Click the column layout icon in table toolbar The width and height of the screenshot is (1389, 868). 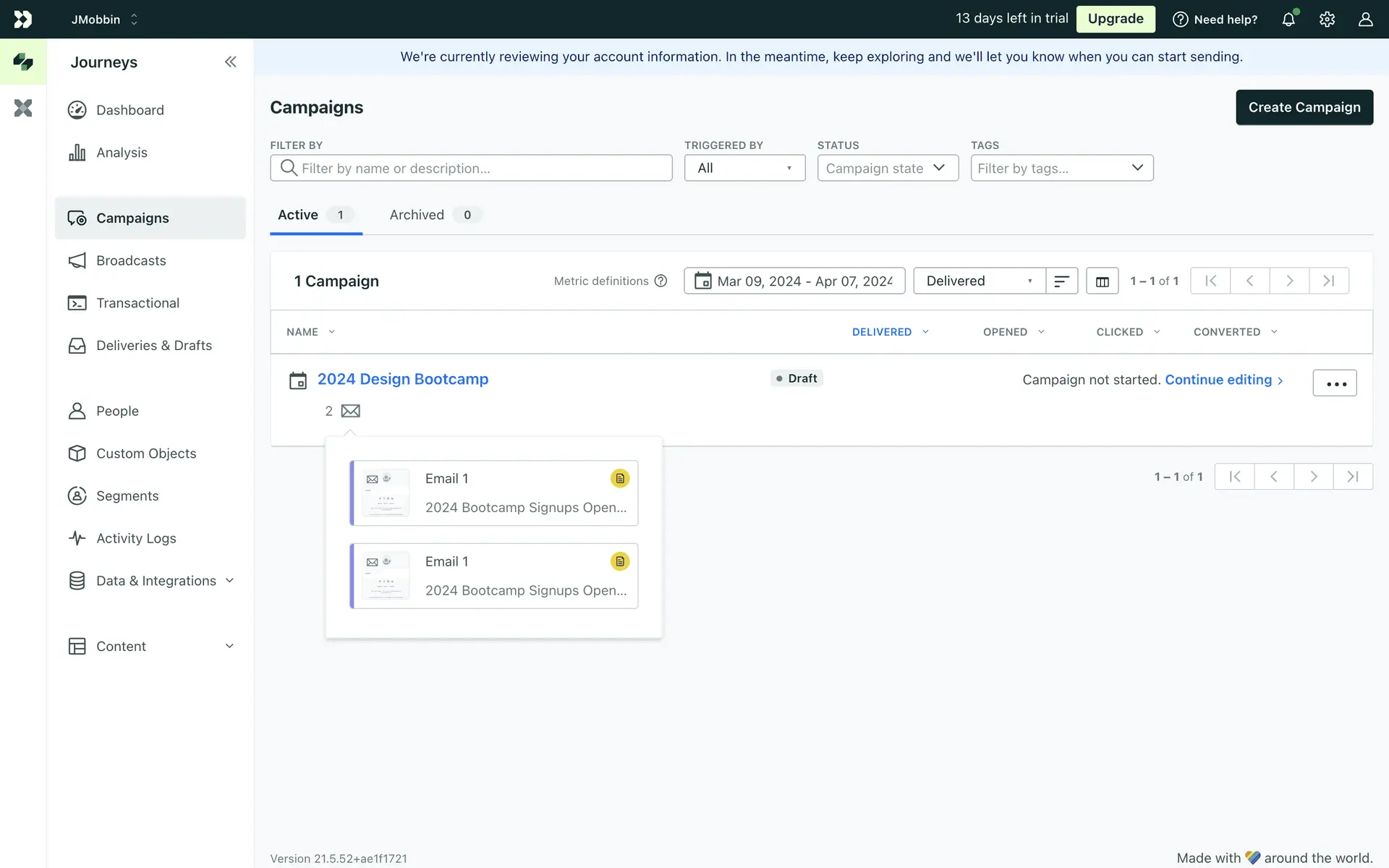tap(1102, 281)
